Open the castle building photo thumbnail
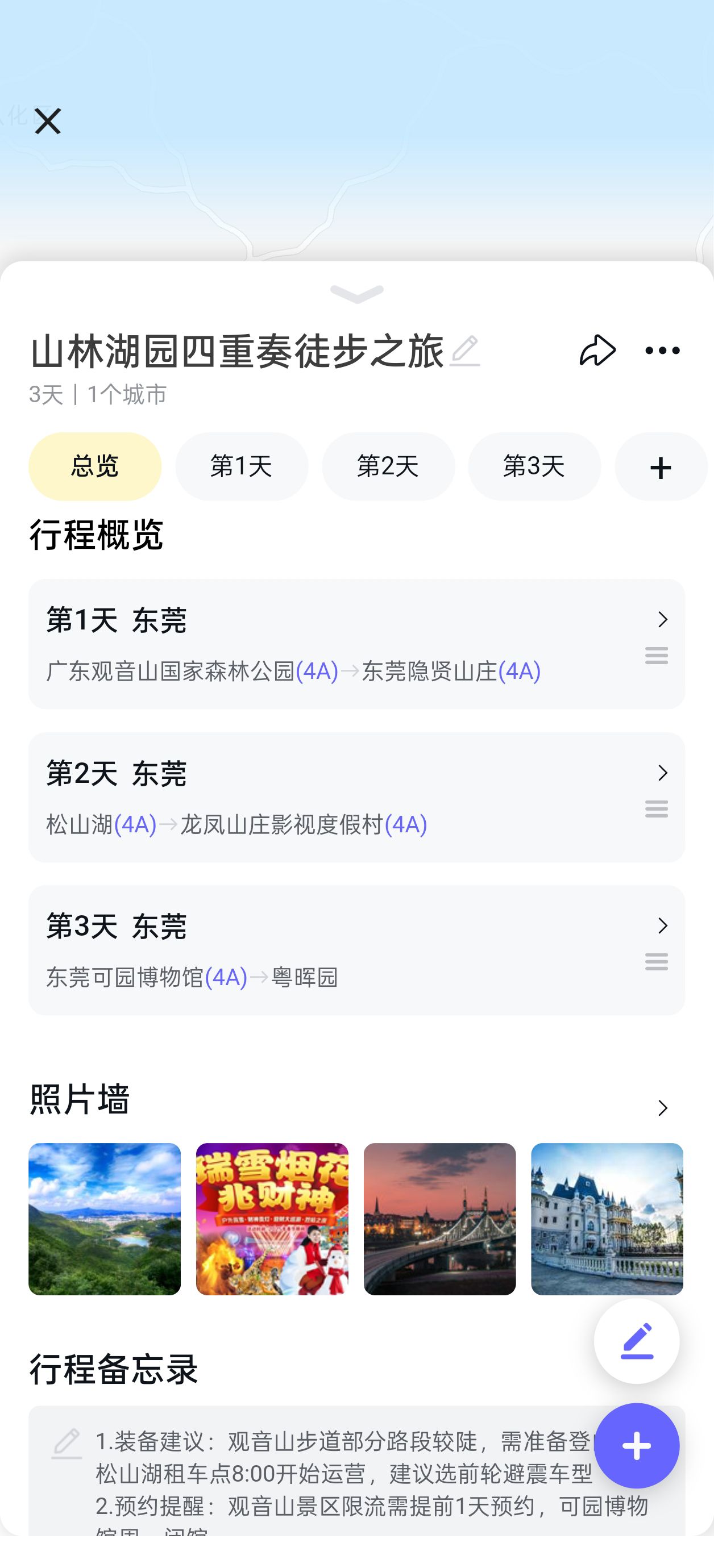 tap(607, 1219)
